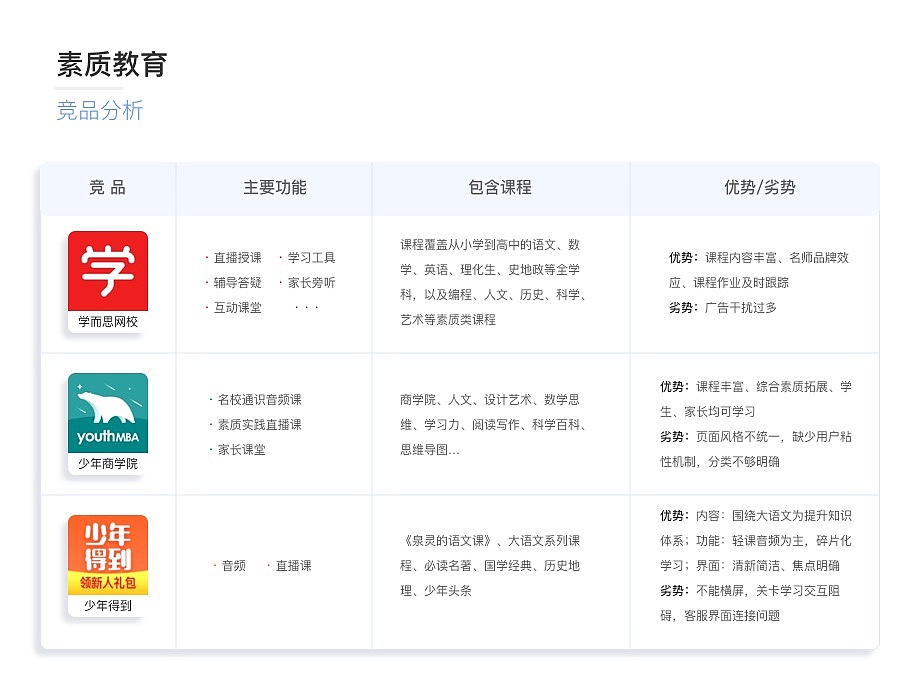The image size is (920, 690).
Task: Click the 竞品分析 subtitle
Action: tap(100, 110)
